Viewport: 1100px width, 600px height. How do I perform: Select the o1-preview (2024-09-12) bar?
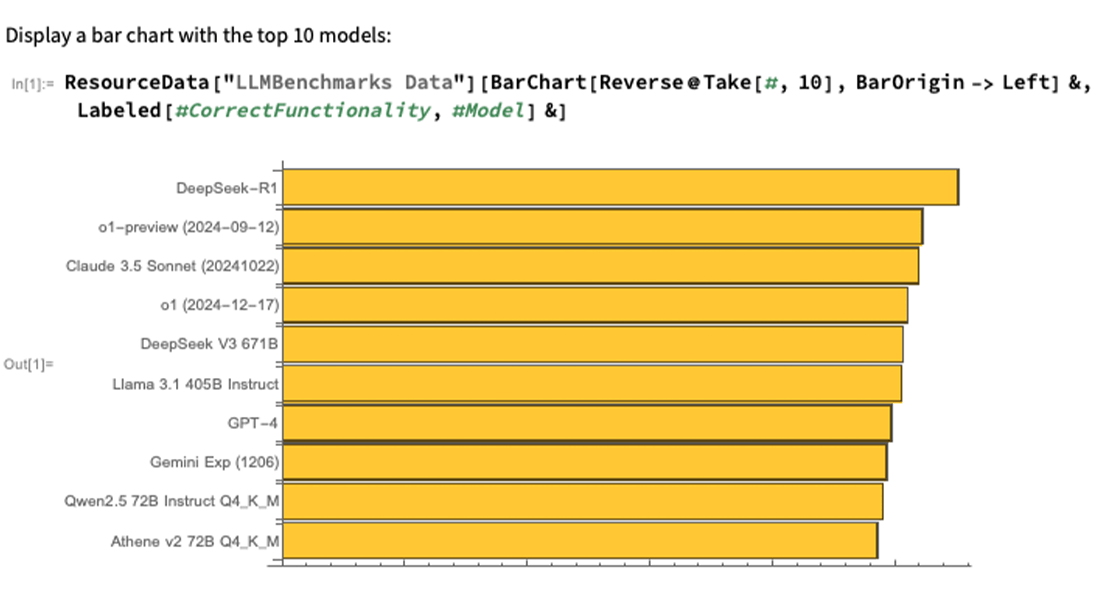602,227
